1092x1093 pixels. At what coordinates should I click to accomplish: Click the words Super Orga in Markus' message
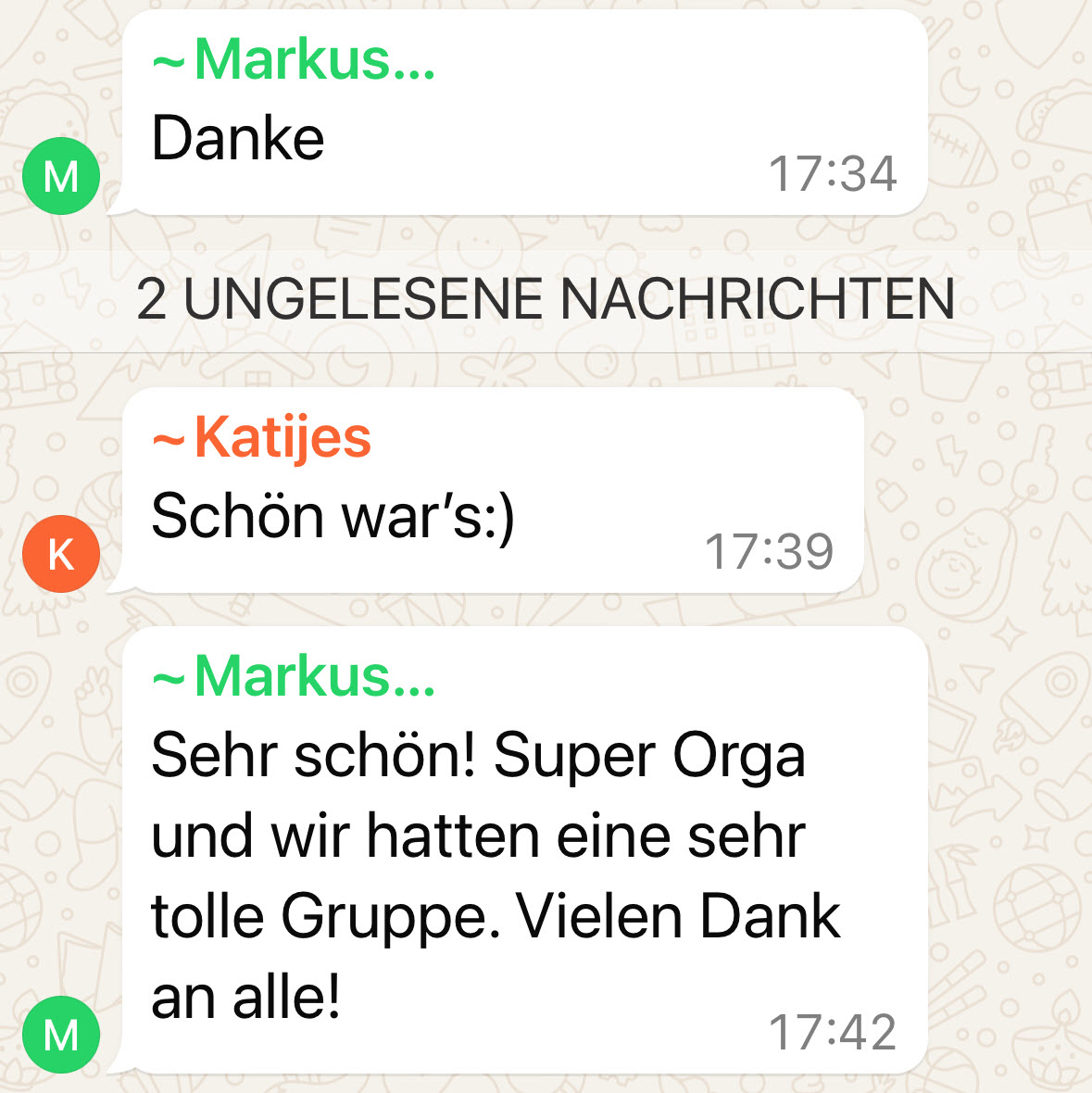[649, 758]
